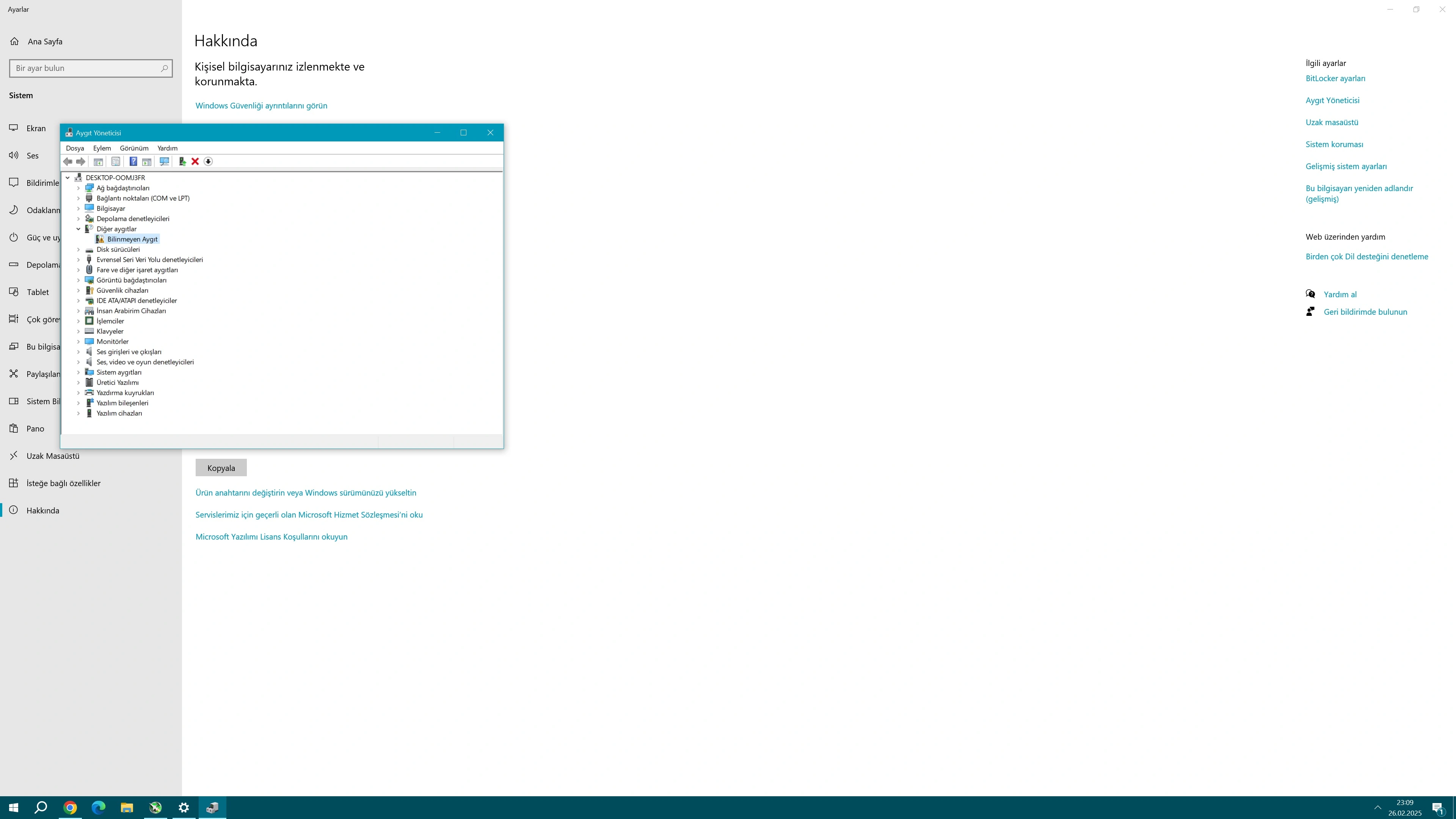Expand Ağ bağdaştırıcıları category
The image size is (1456, 819).
pyautogui.click(x=78, y=188)
